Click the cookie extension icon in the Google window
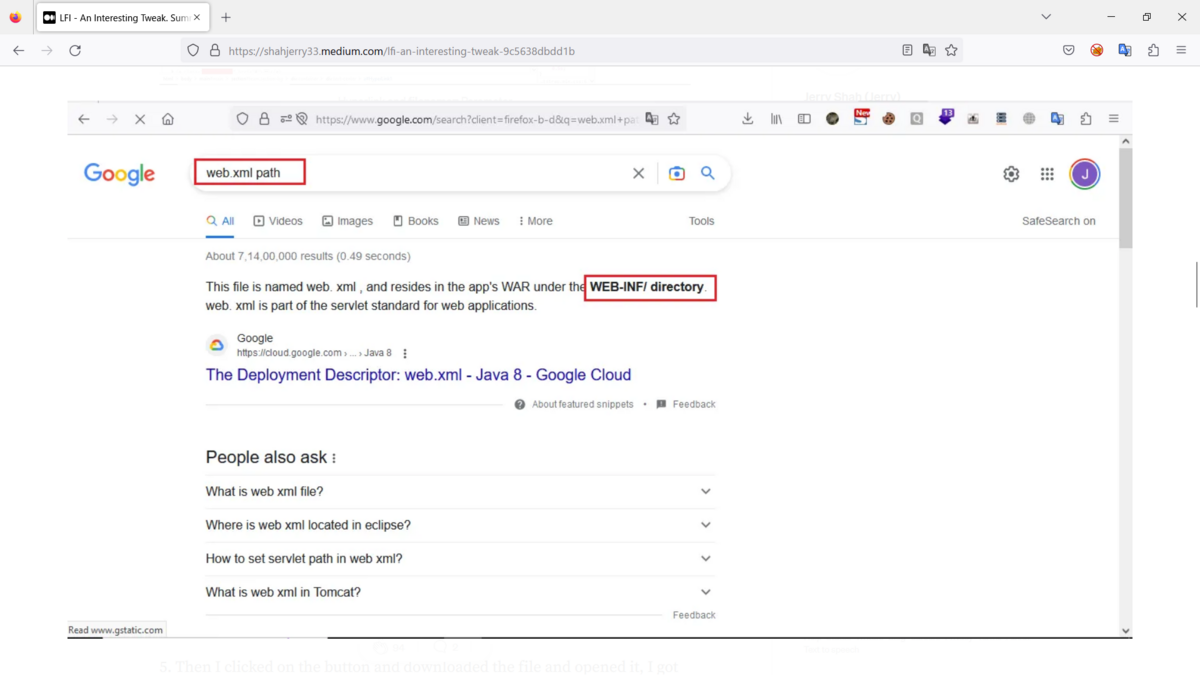This screenshot has width=1200, height=675. (888, 119)
